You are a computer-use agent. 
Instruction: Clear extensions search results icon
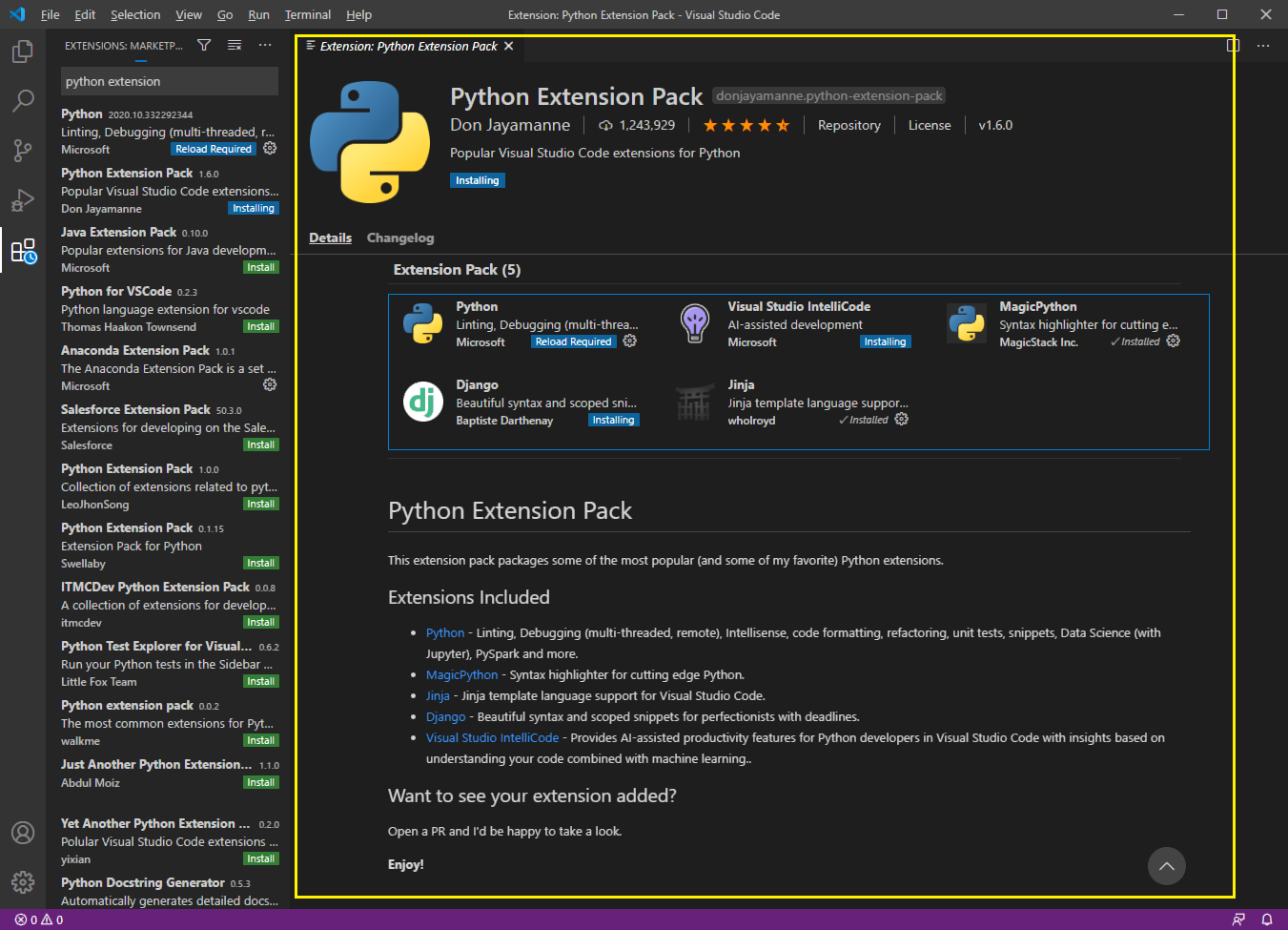pos(235,45)
